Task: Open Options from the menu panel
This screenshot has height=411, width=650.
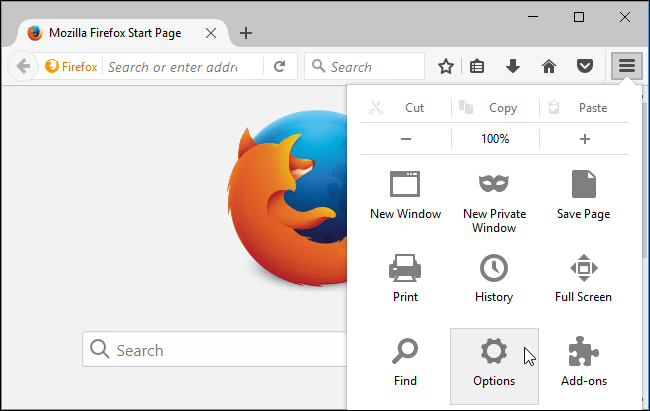Action: (x=494, y=361)
